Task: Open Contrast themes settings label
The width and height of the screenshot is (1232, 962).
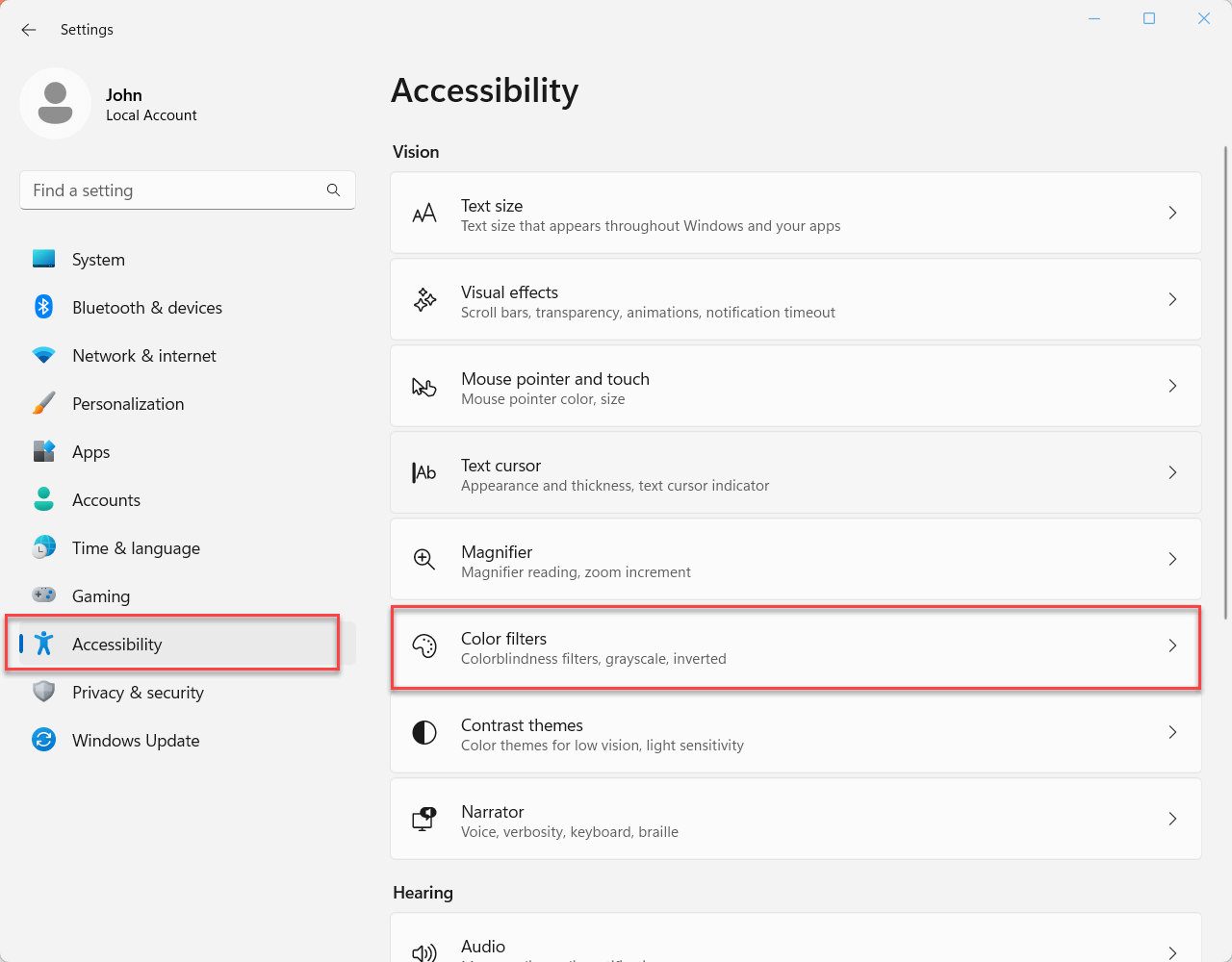Action: coord(522,724)
